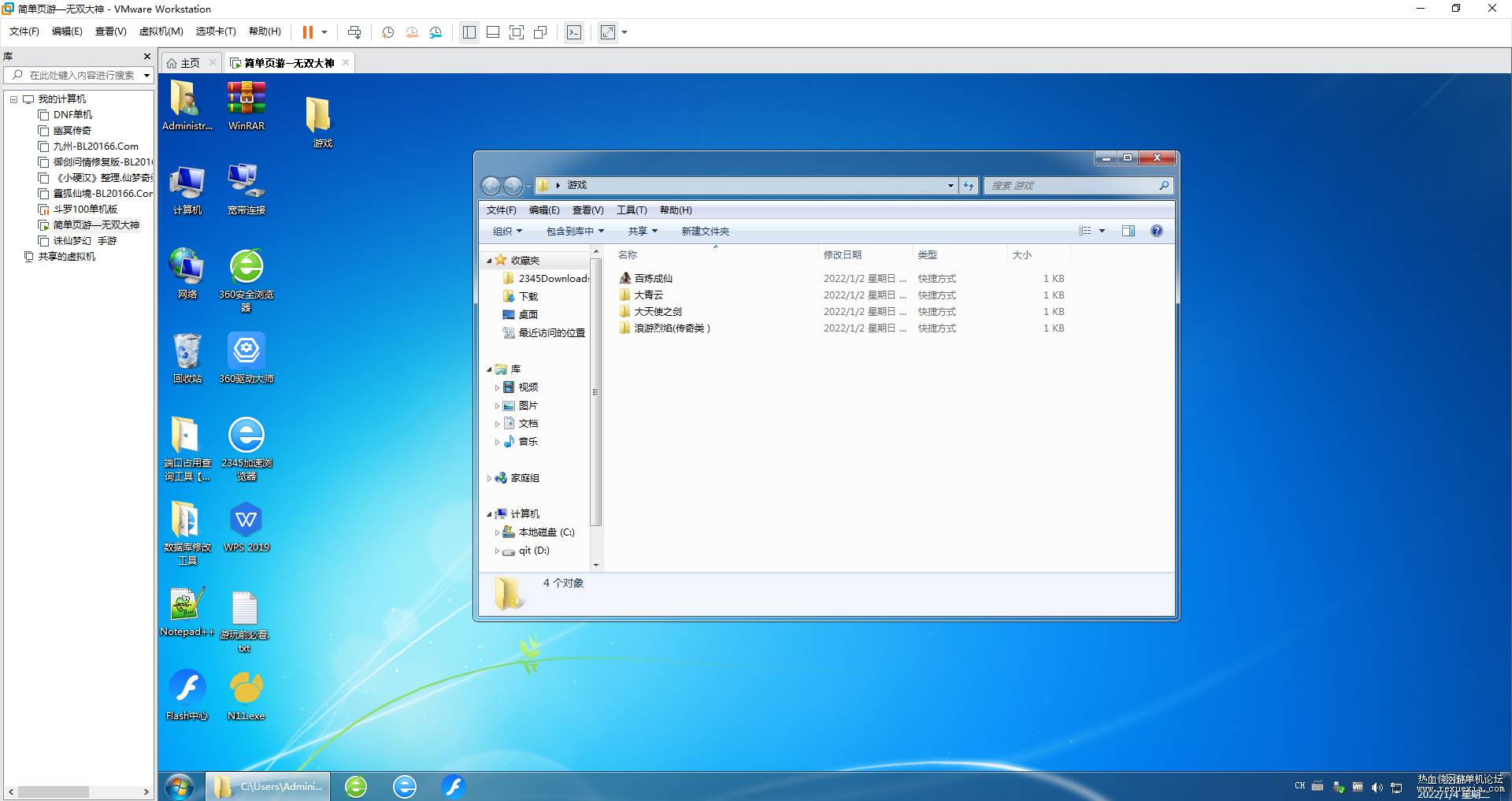
Task: Select the 斗罗100单机版 VM in the library
Action: click(85, 210)
